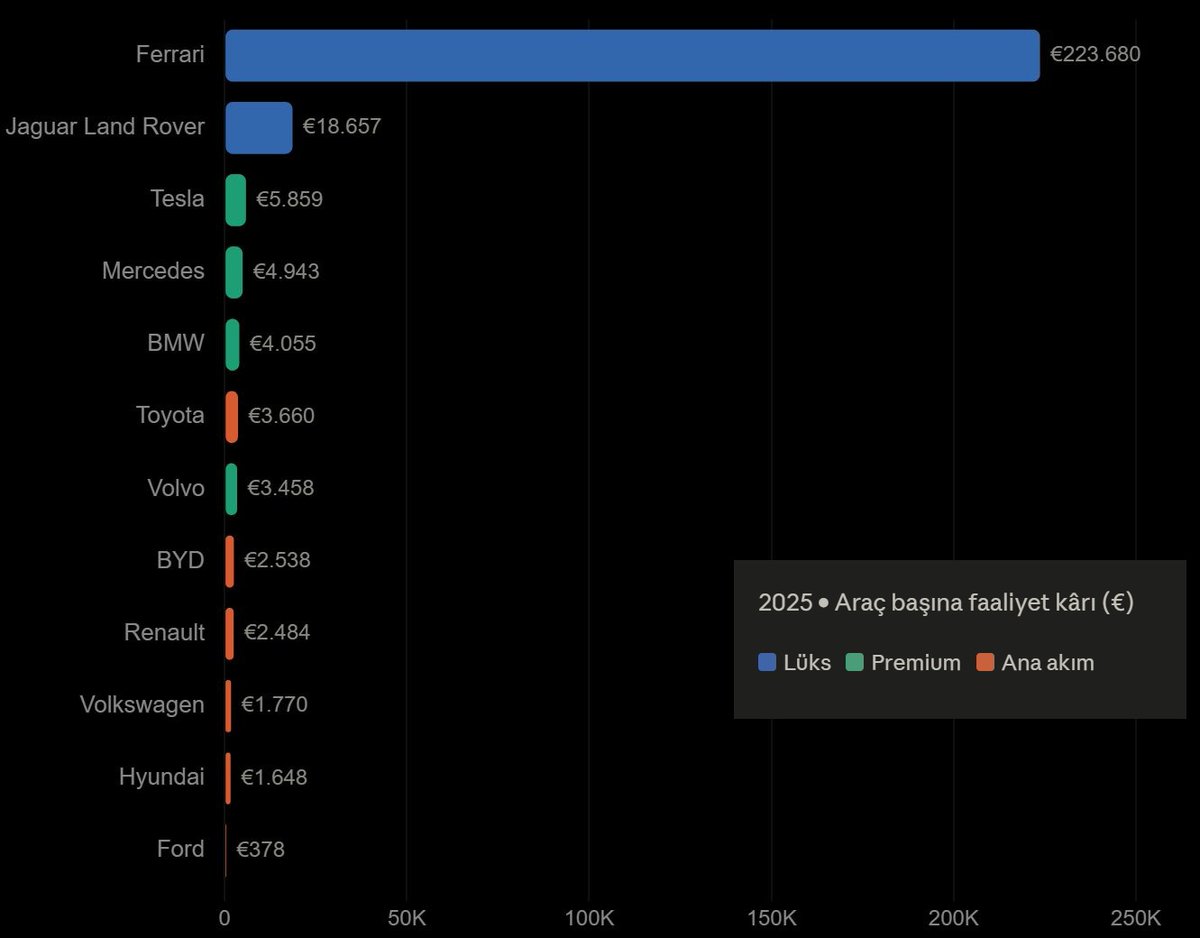Click the €3.458 value label
The width and height of the screenshot is (1200, 938).
tap(281, 488)
